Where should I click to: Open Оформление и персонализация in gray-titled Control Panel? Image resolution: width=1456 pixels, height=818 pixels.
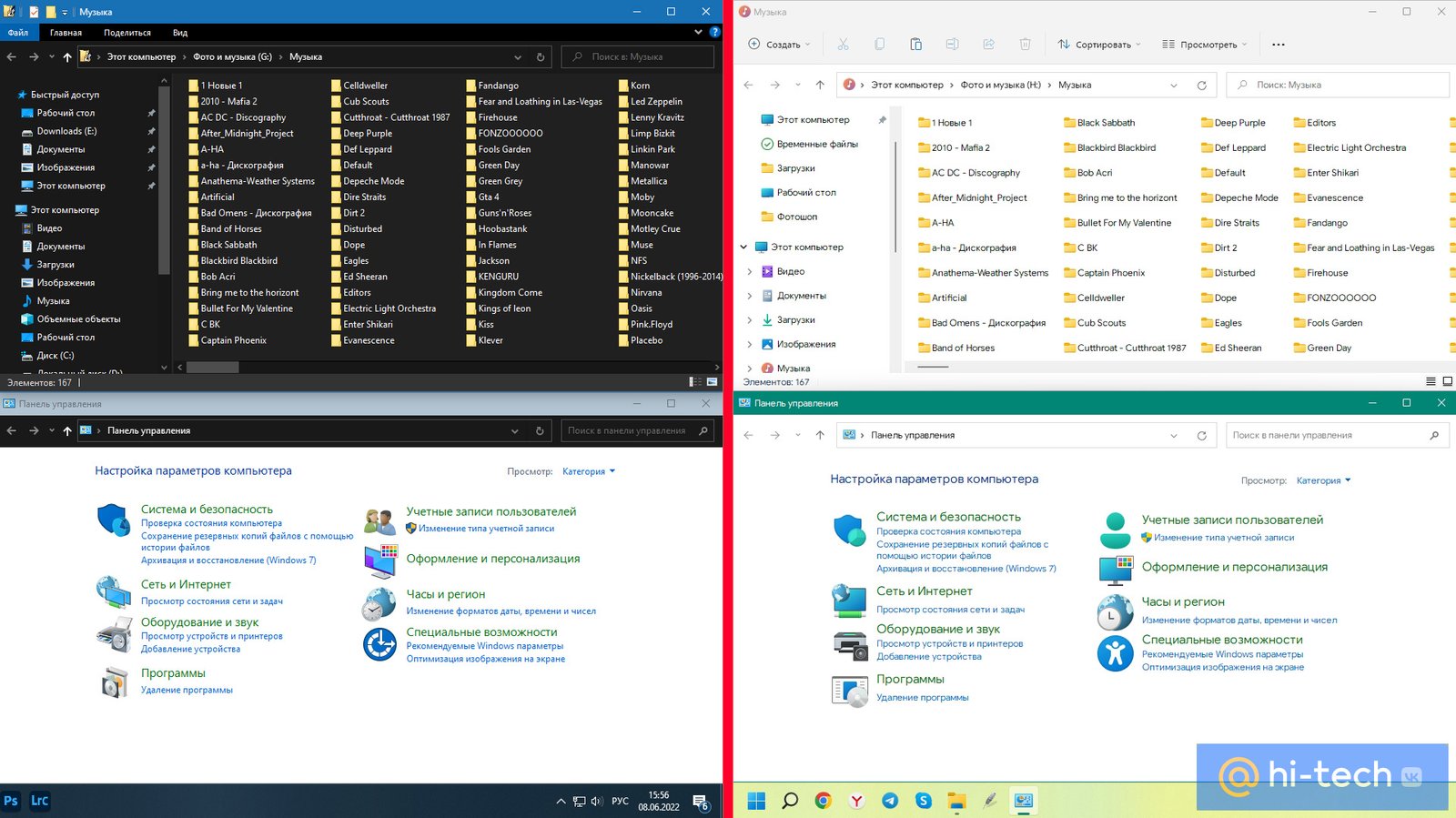[493, 559]
